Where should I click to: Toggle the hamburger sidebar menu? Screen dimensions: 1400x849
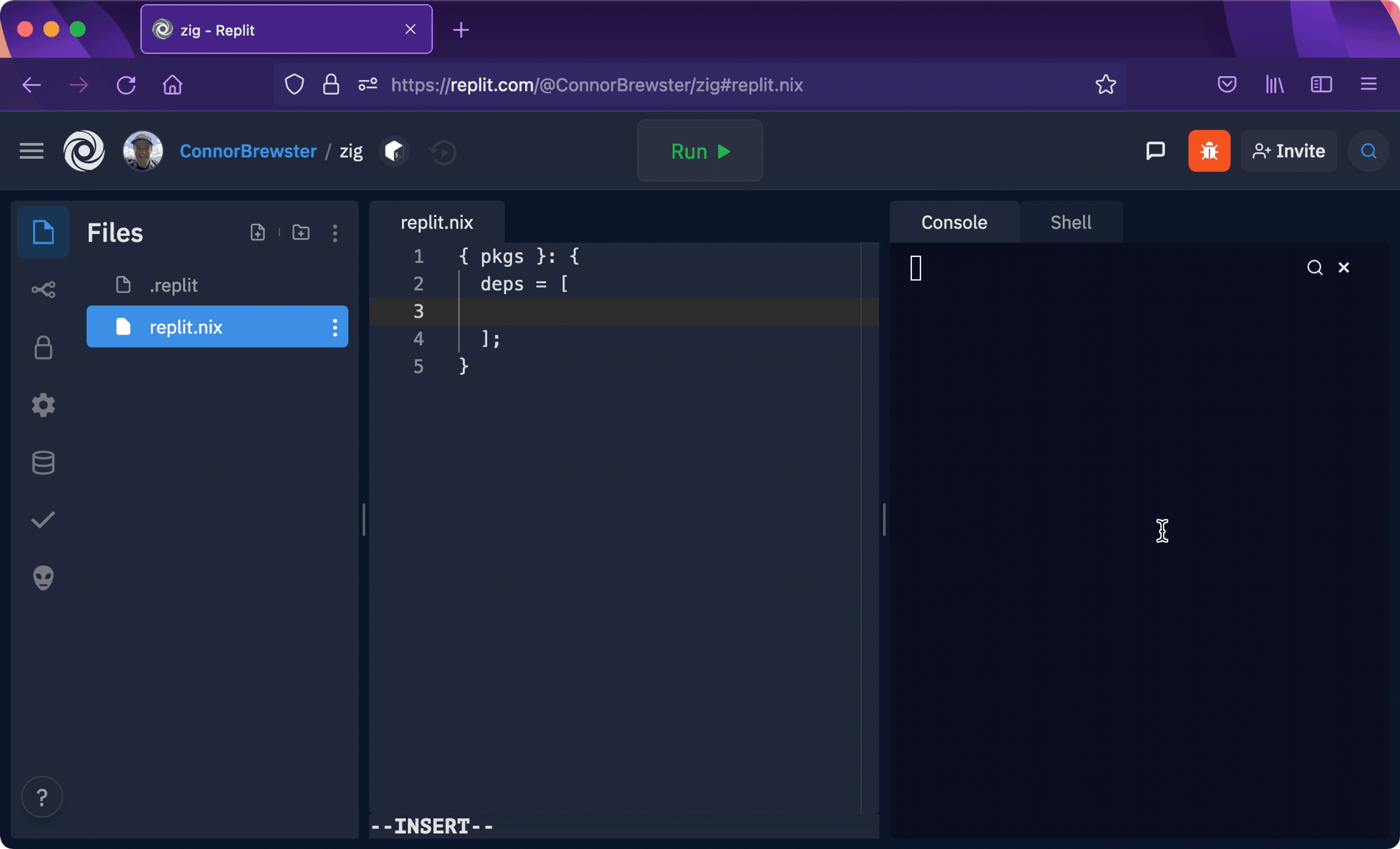(x=31, y=151)
